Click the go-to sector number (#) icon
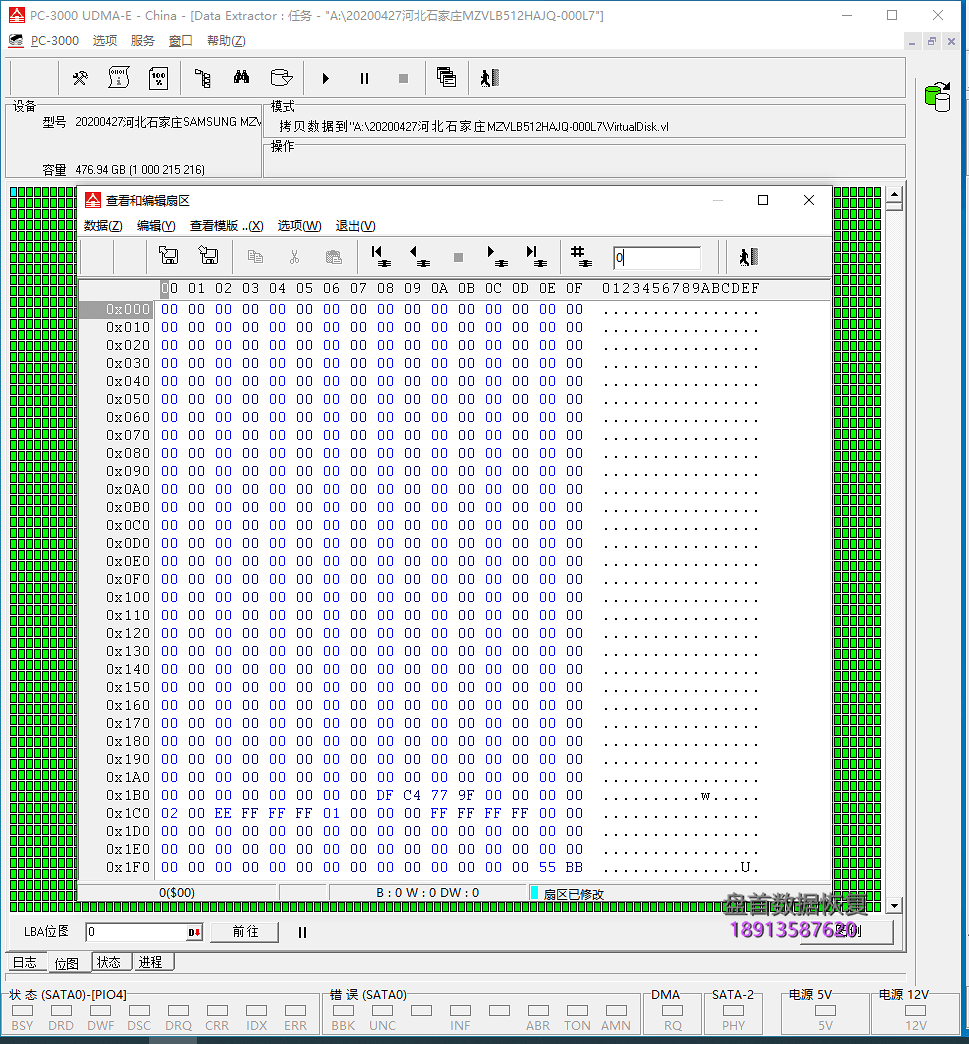This screenshot has width=969, height=1044. tap(581, 256)
